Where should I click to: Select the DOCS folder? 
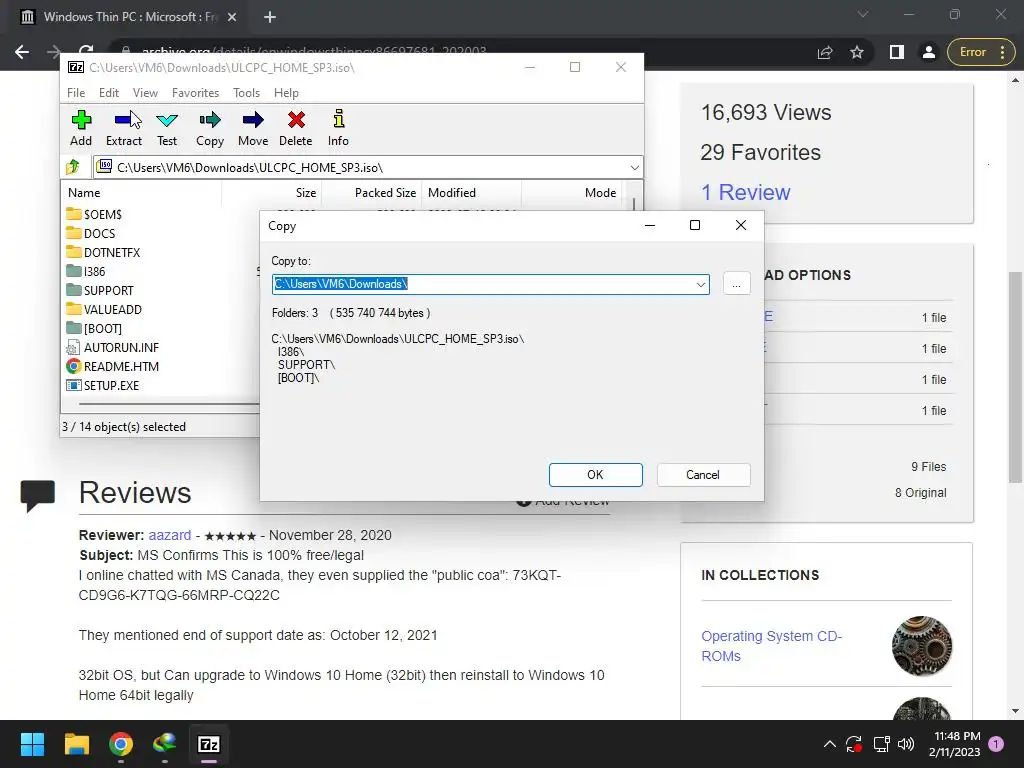(x=91, y=233)
